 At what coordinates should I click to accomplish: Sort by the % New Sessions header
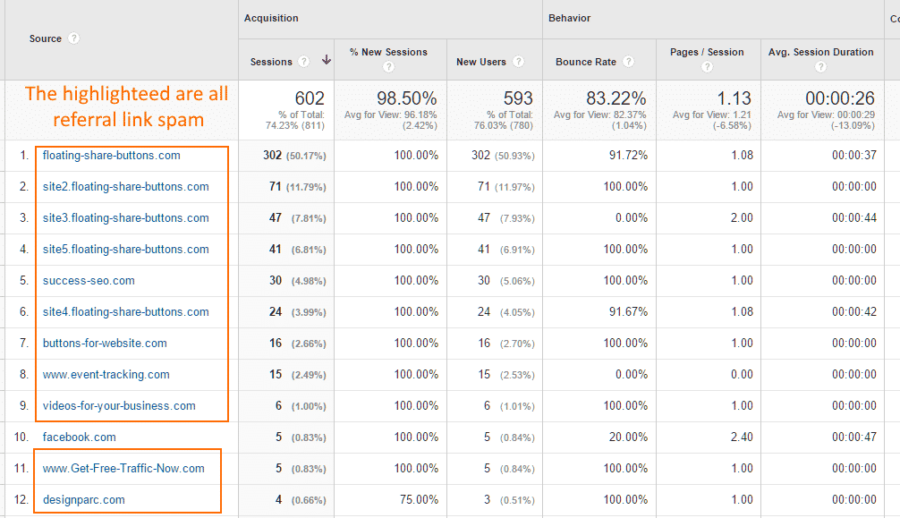pos(389,52)
